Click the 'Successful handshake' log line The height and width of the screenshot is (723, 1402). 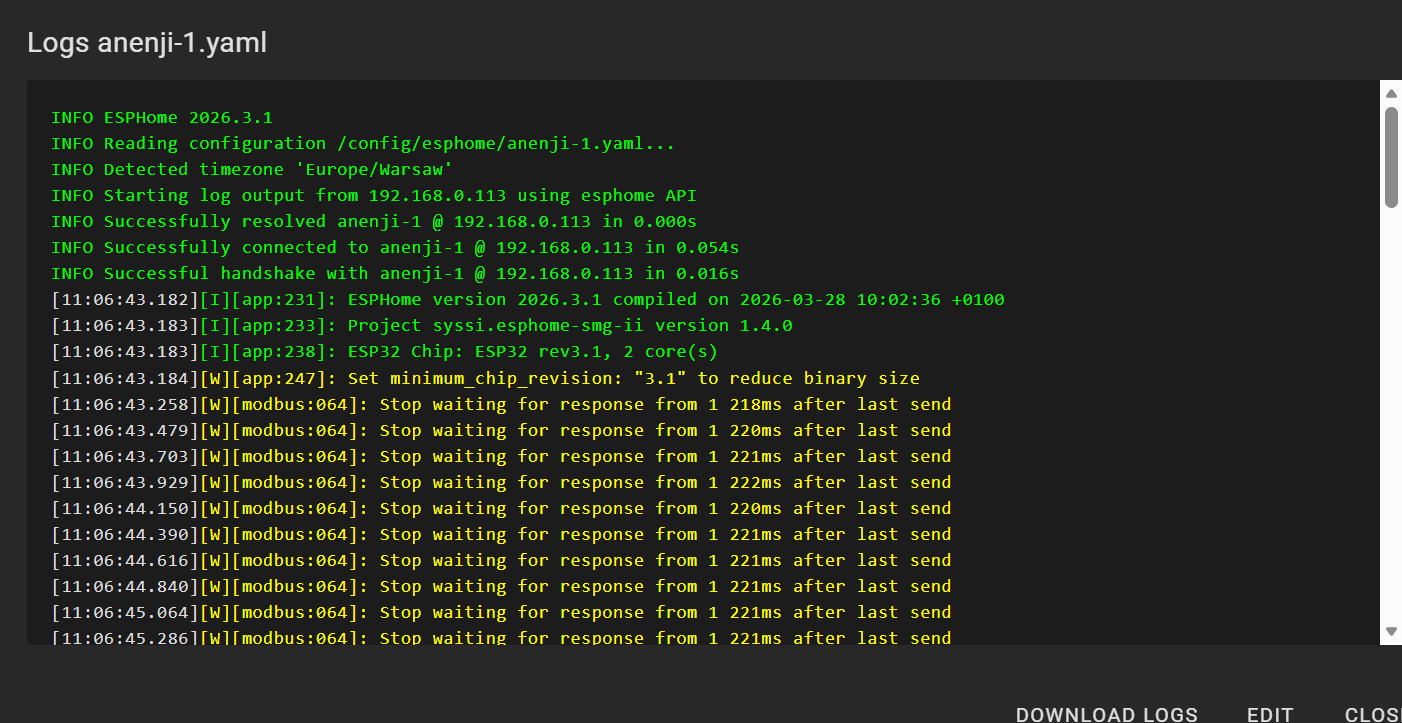(x=395, y=274)
